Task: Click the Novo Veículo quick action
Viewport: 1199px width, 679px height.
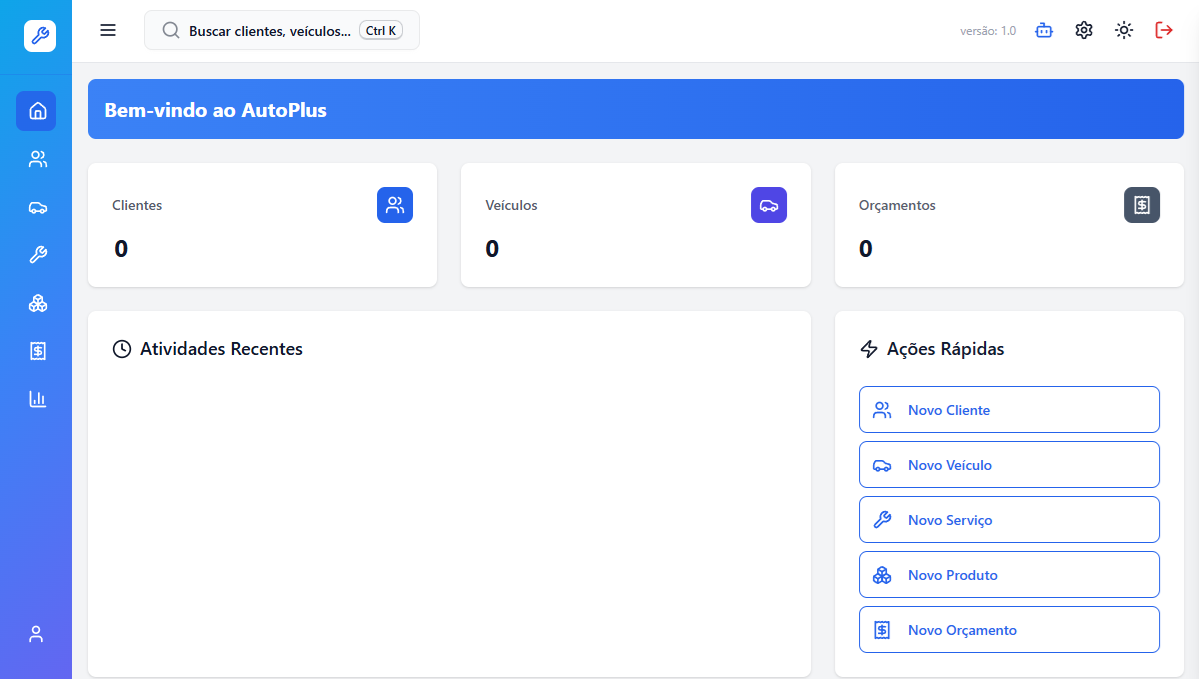Action: (1009, 465)
